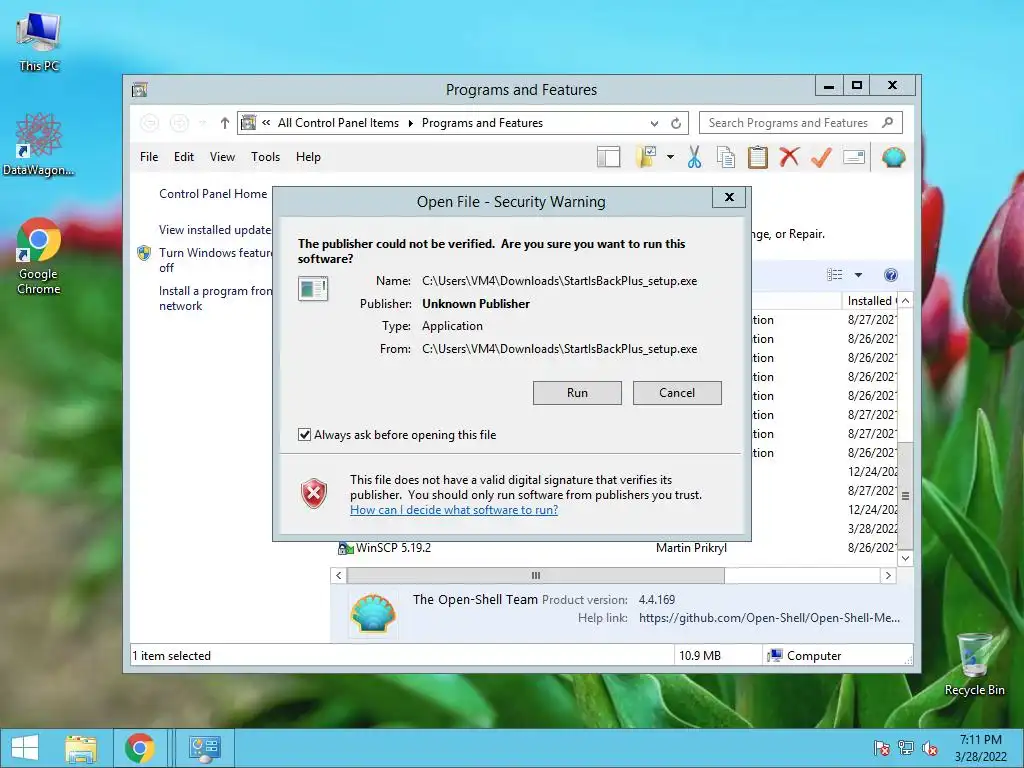Viewport: 1024px width, 768px height.
Task: Open DataWagon desktop shortcut
Action: coord(39,144)
